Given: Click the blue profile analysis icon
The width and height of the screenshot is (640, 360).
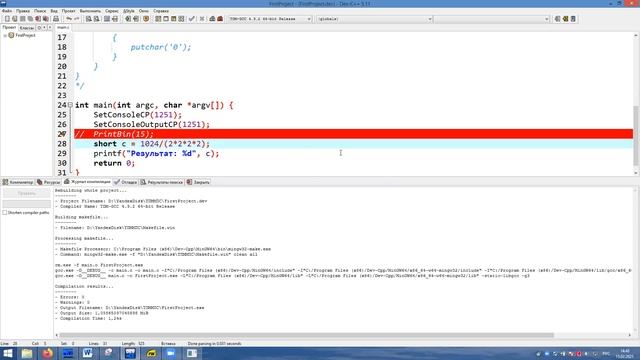Looking at the screenshot, I should tap(212, 19).
